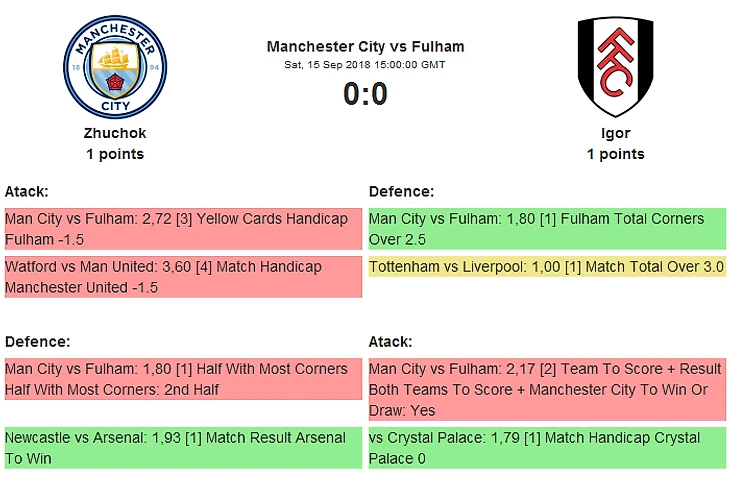Click the 0:0 match score

click(x=365, y=94)
